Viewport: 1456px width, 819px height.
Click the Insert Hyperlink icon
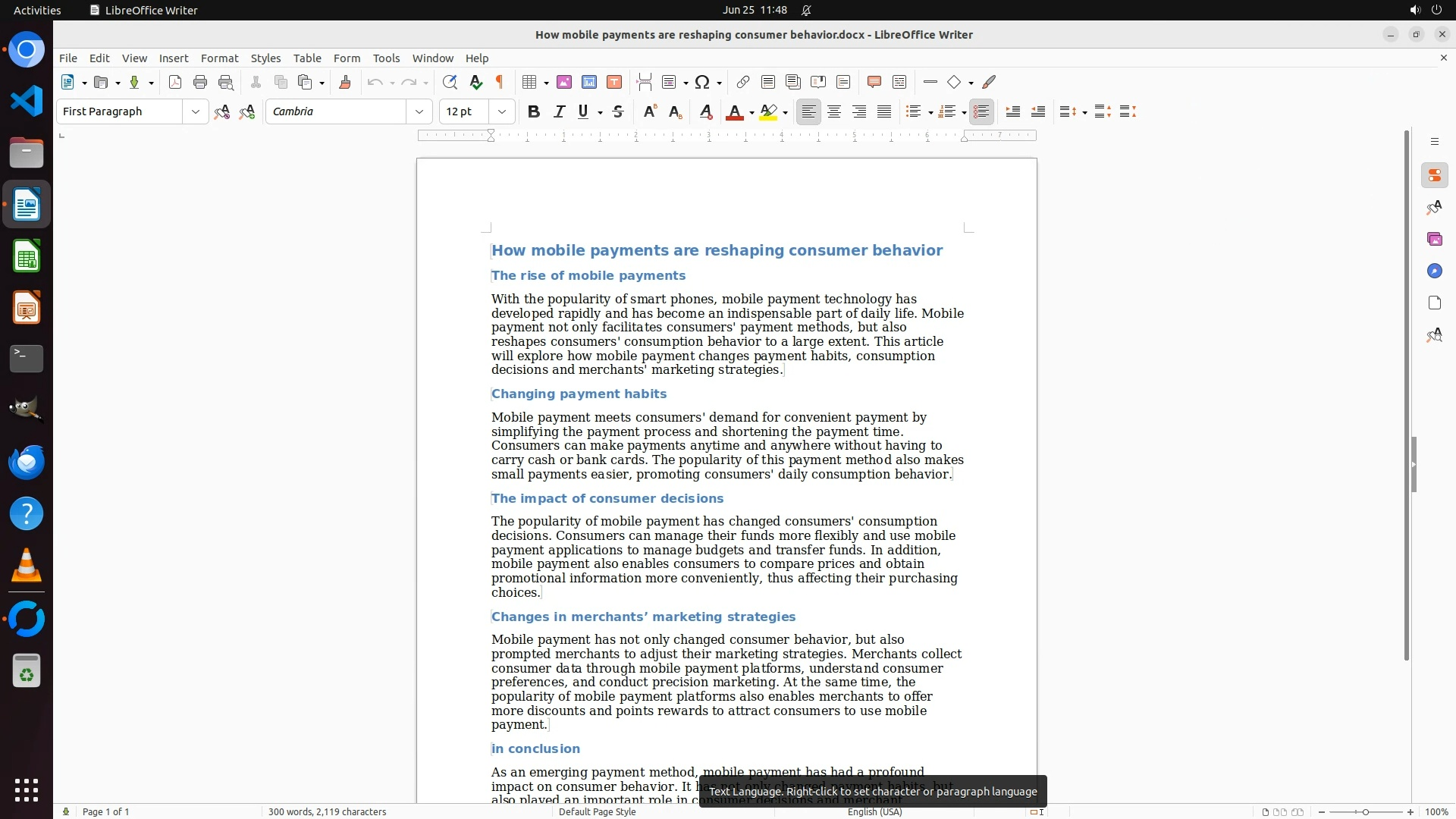[x=743, y=82]
